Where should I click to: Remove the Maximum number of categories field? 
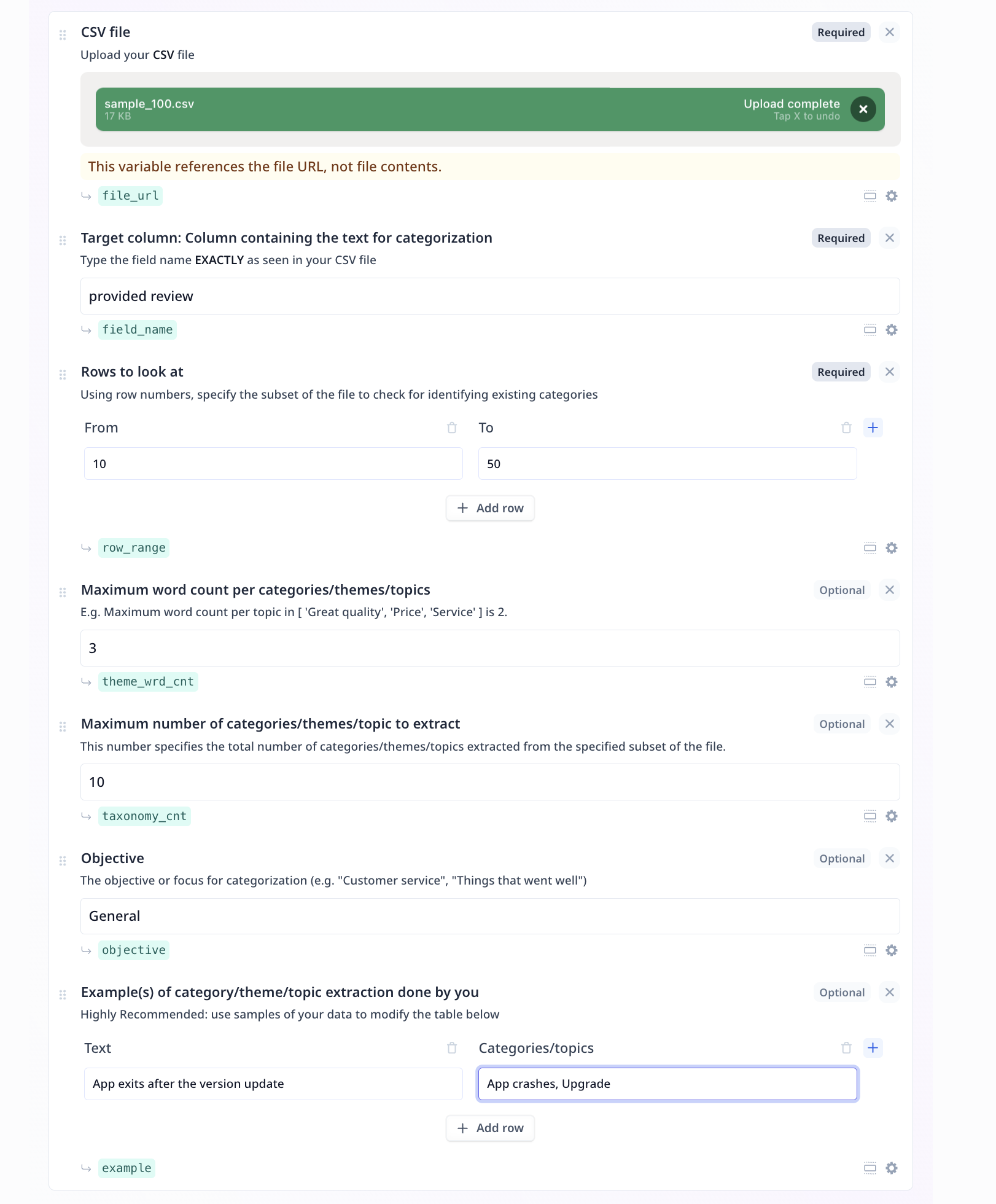click(x=889, y=724)
